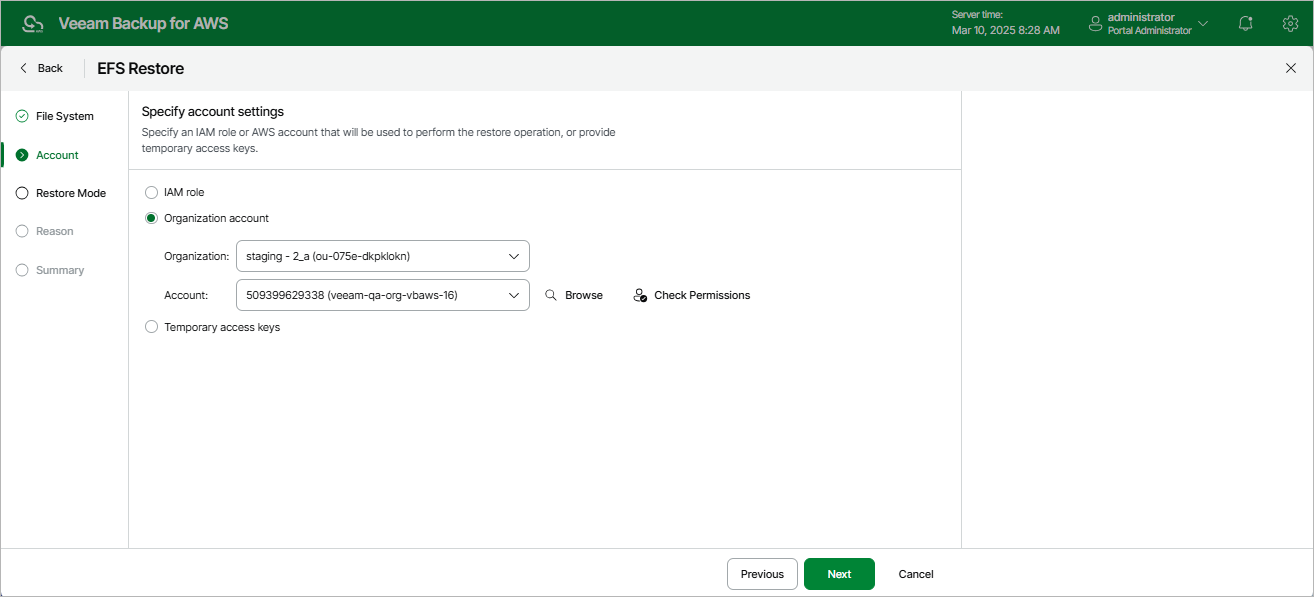Viewport: 1314px width, 597px height.
Task: Select the Organization account option
Action: click(151, 217)
